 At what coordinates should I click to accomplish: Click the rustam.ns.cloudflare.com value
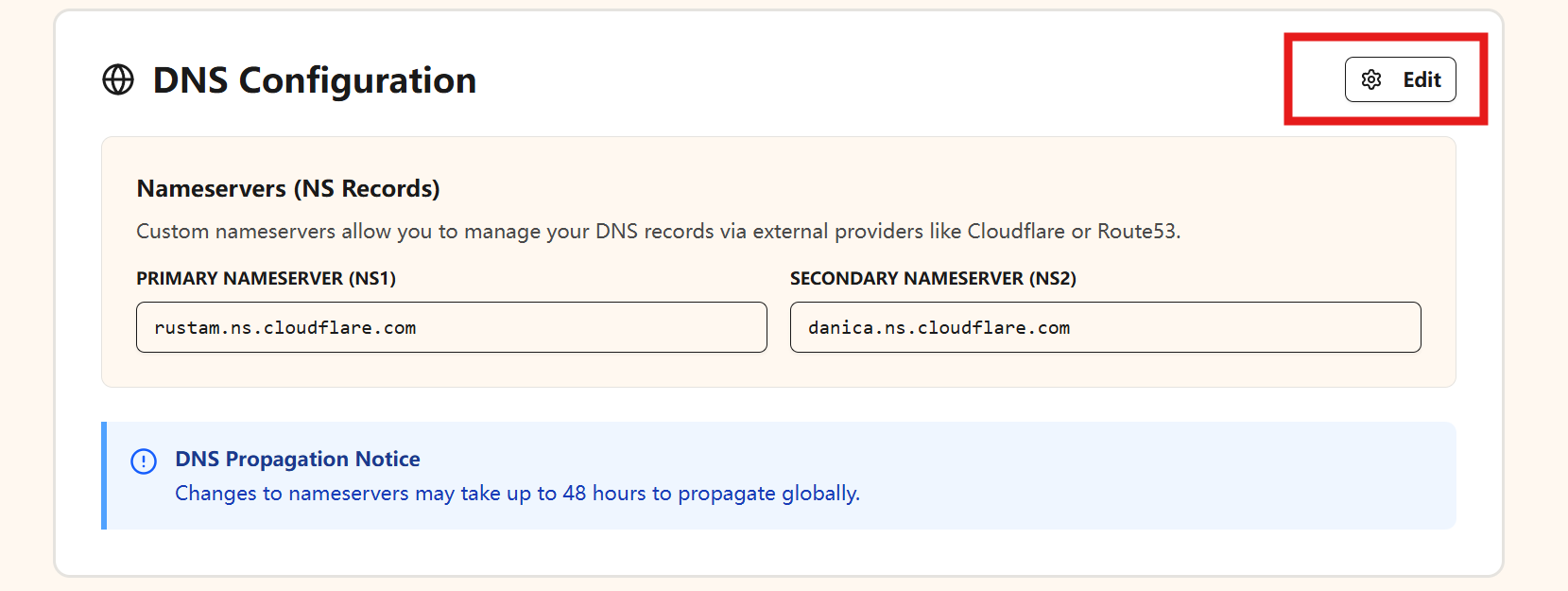(285, 328)
